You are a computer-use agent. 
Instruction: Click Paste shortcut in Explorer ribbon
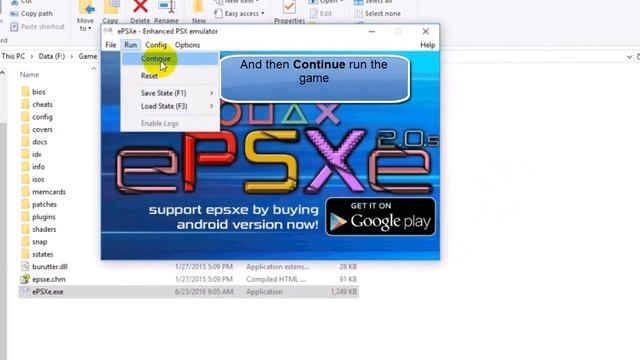tap(38, 27)
